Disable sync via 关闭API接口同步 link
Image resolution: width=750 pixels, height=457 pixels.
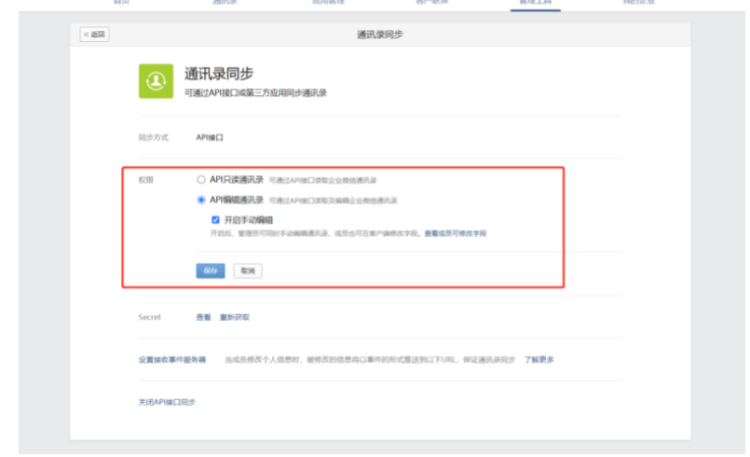tap(167, 401)
